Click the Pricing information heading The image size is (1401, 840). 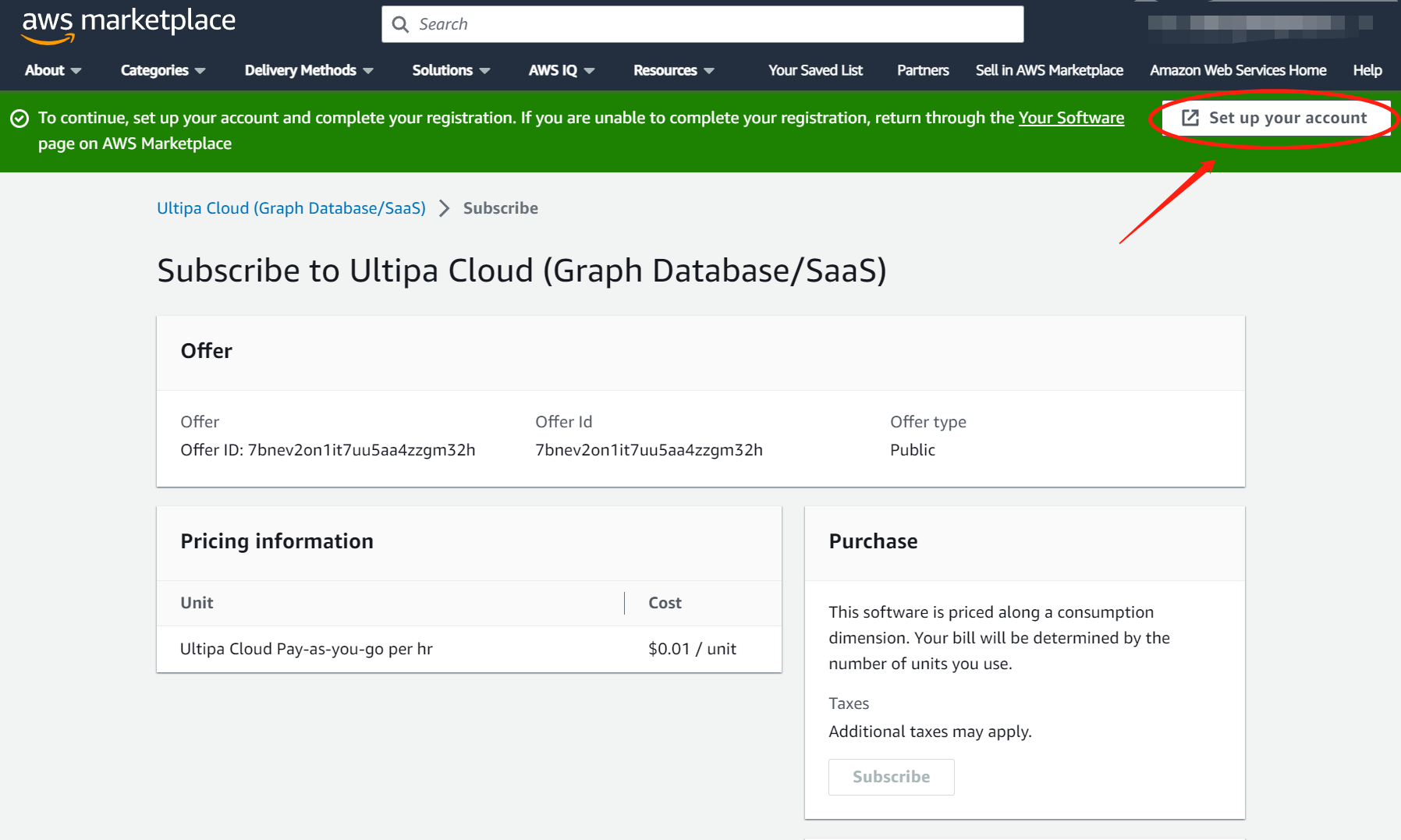click(277, 541)
